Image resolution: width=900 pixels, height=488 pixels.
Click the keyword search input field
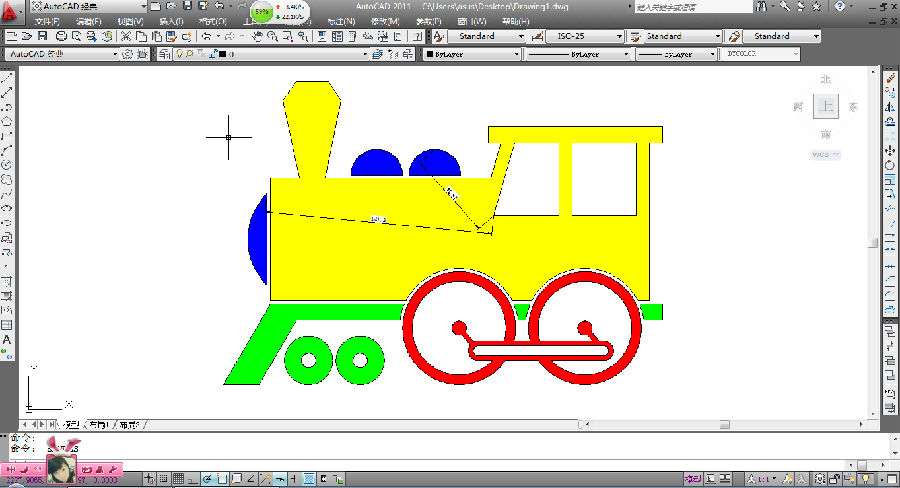(695, 6)
